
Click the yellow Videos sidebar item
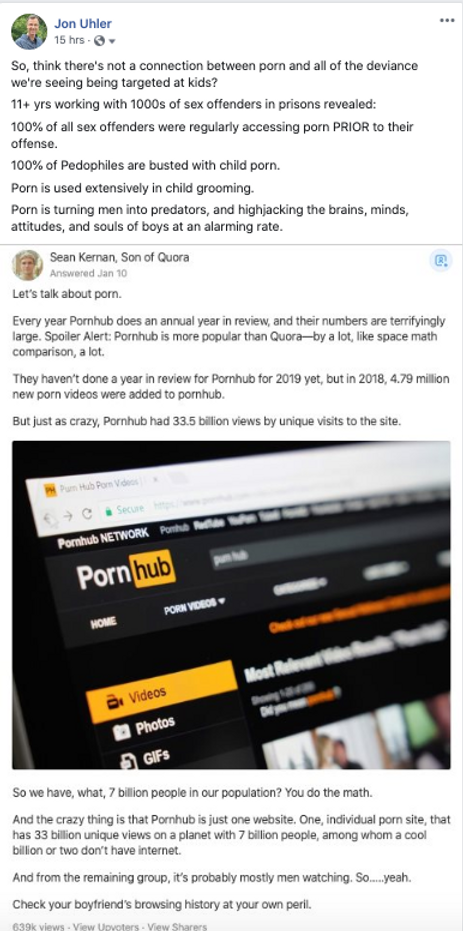tap(161, 691)
